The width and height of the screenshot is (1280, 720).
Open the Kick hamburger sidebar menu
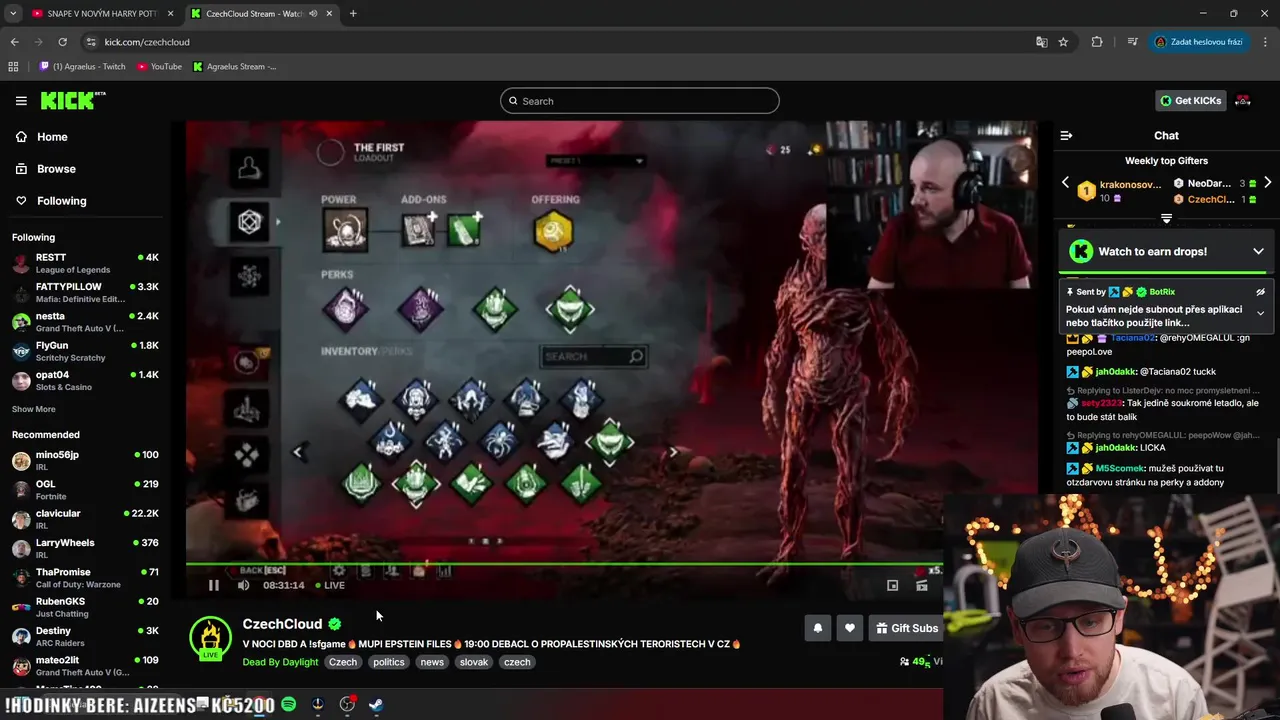tap(21, 101)
